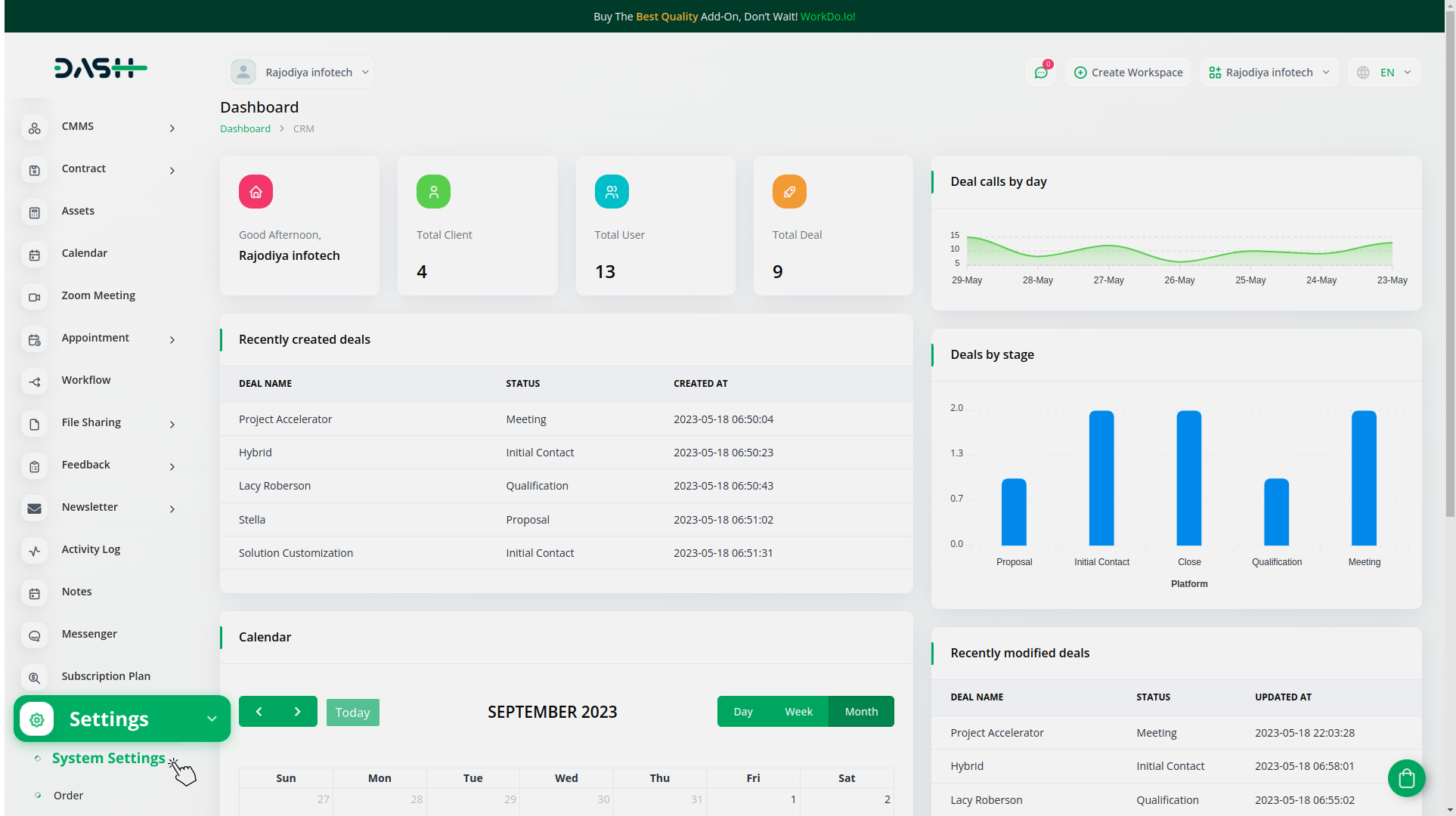Click the green Total Client icon
Viewport: 1456px width, 816px height.
[434, 192]
